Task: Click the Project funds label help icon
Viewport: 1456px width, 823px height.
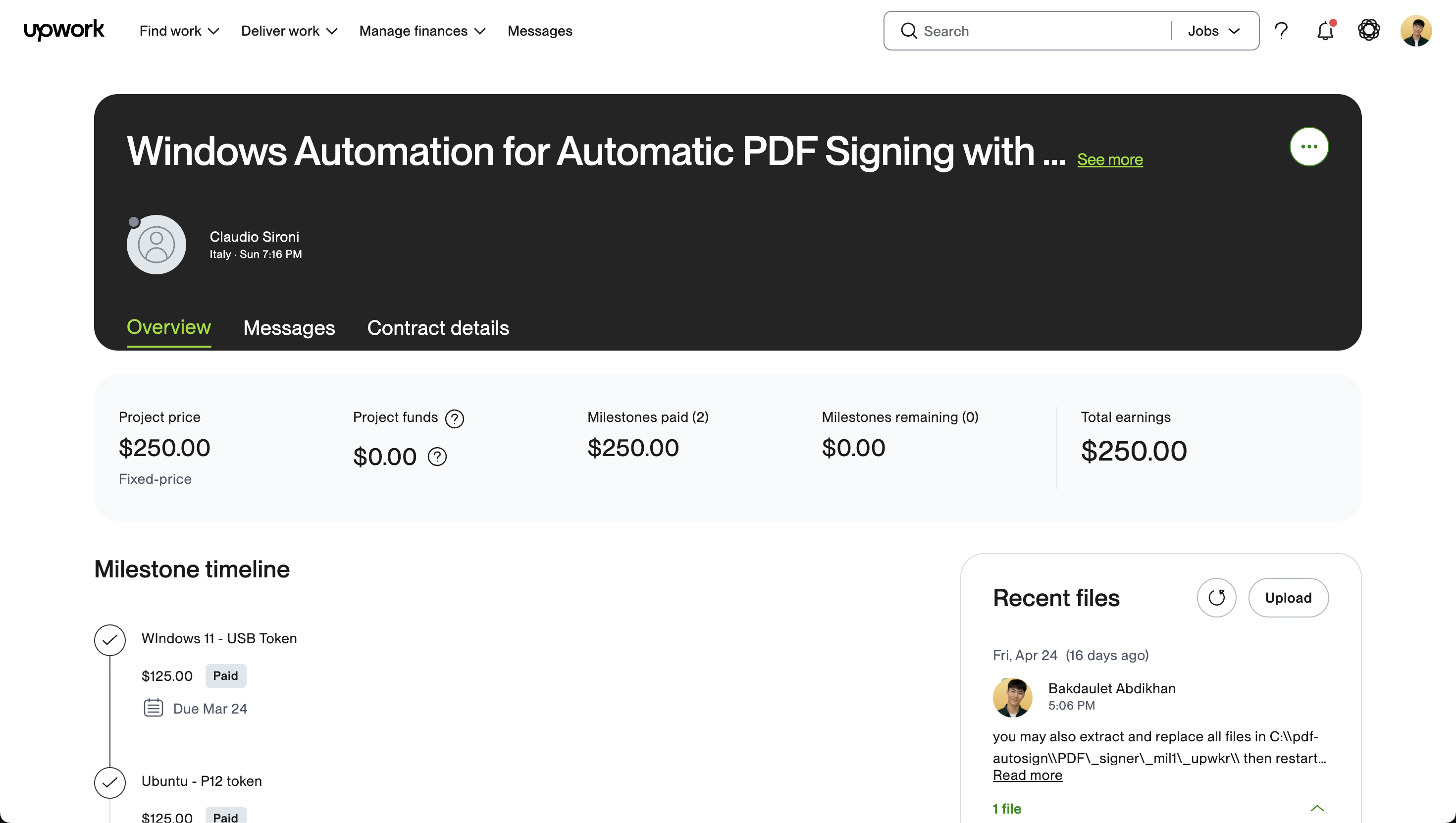Action: pyautogui.click(x=455, y=418)
